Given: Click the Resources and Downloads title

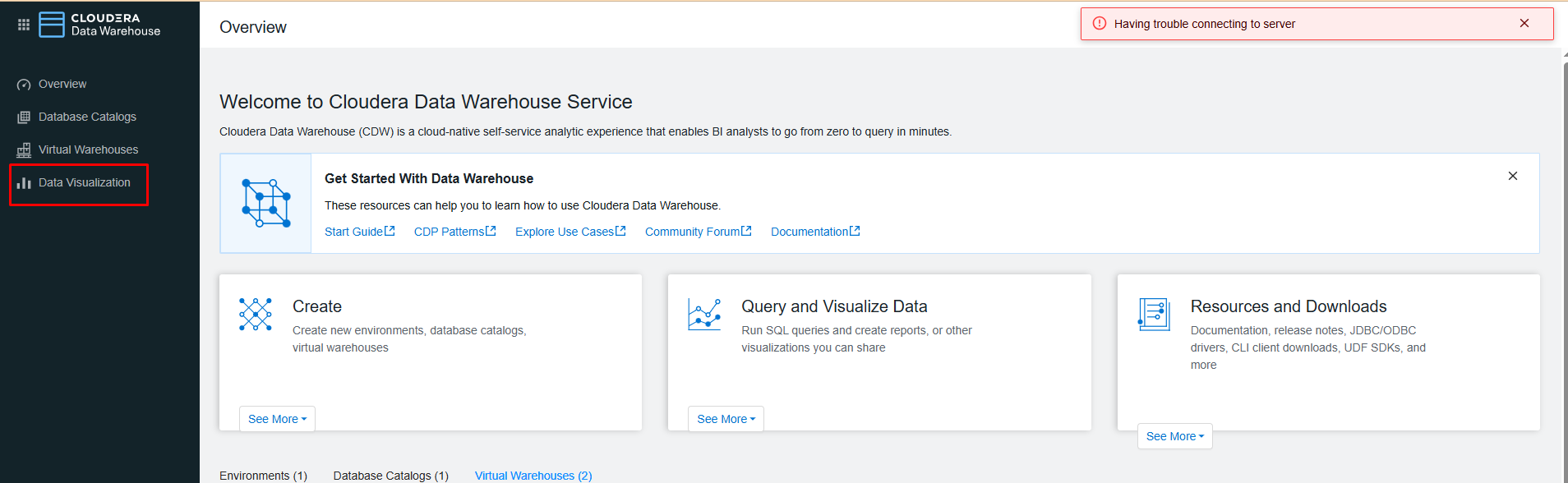Looking at the screenshot, I should pos(1289,306).
